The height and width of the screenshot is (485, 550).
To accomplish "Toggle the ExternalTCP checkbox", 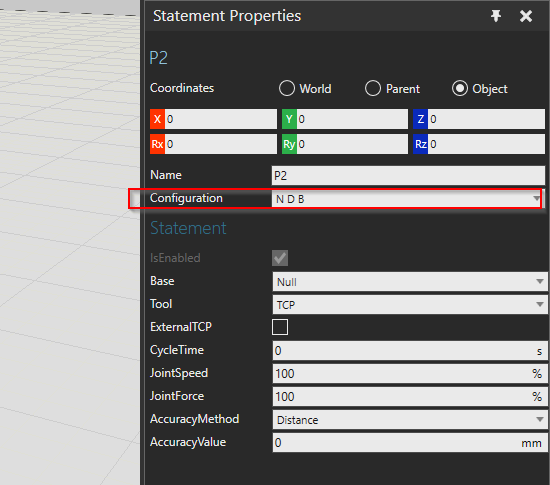I will [x=280, y=327].
